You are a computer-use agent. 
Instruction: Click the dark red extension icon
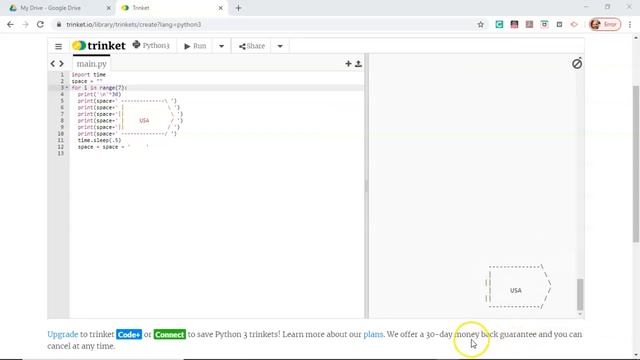pyautogui.click(x=514, y=24)
